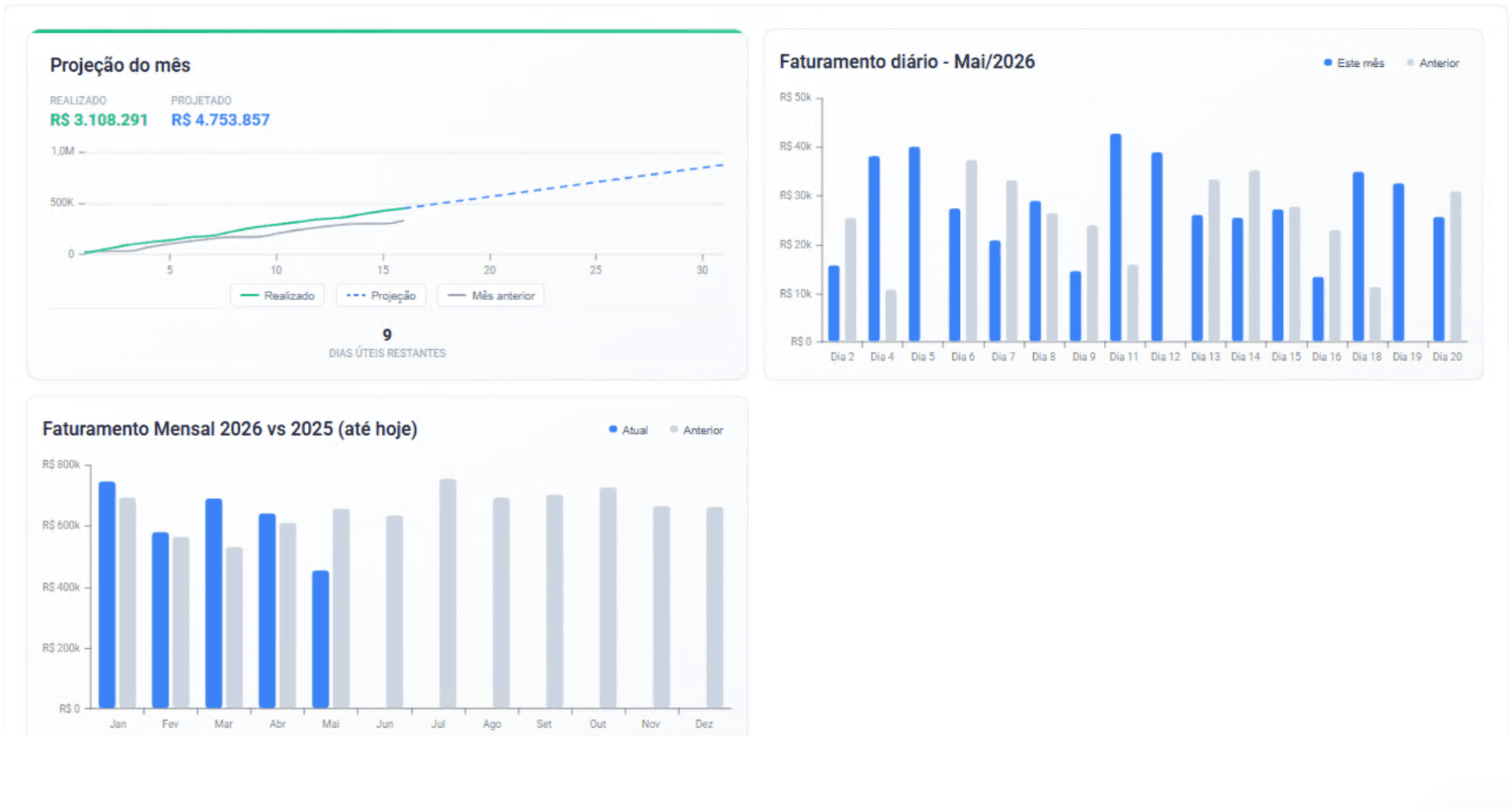
Task: Select the blue Jan bar
Action: pyautogui.click(x=107, y=595)
